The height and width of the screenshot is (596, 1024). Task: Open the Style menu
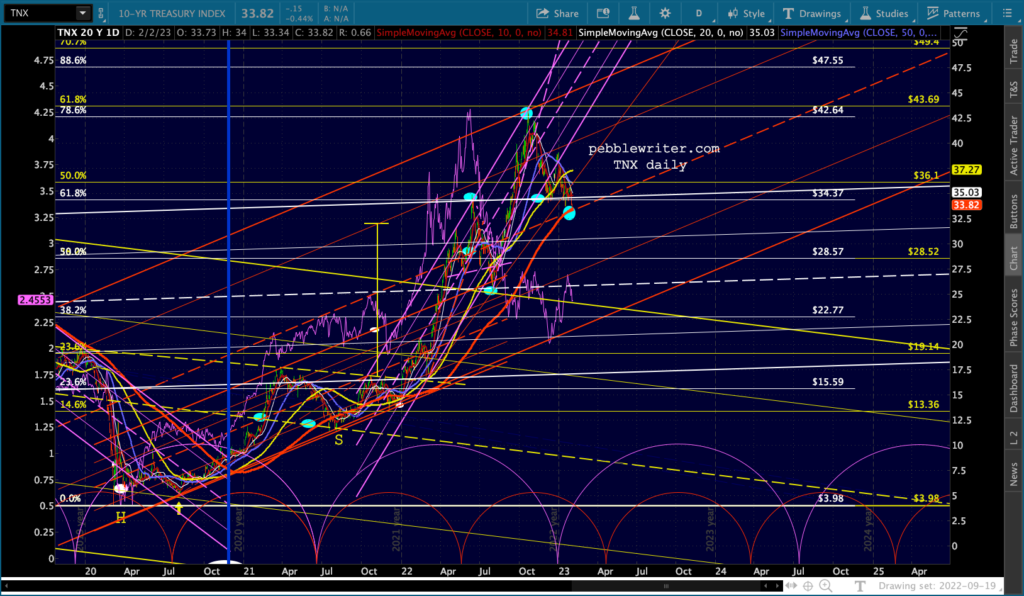tap(746, 13)
